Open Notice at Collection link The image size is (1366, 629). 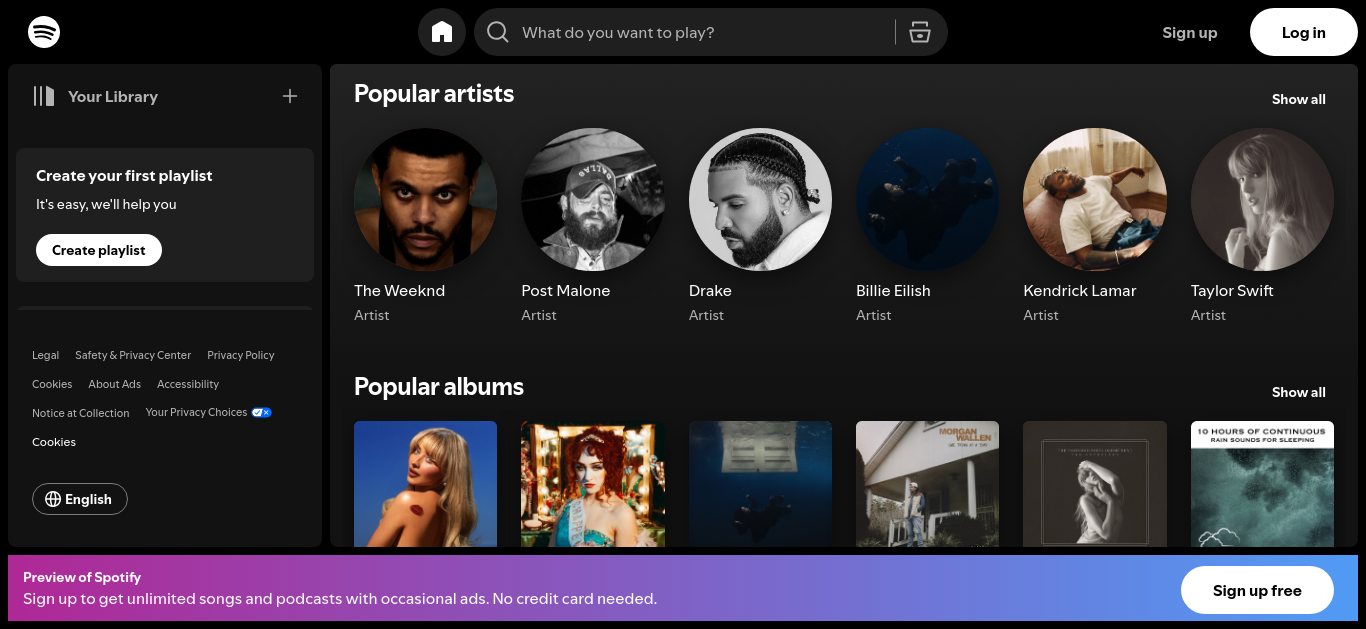(81, 413)
